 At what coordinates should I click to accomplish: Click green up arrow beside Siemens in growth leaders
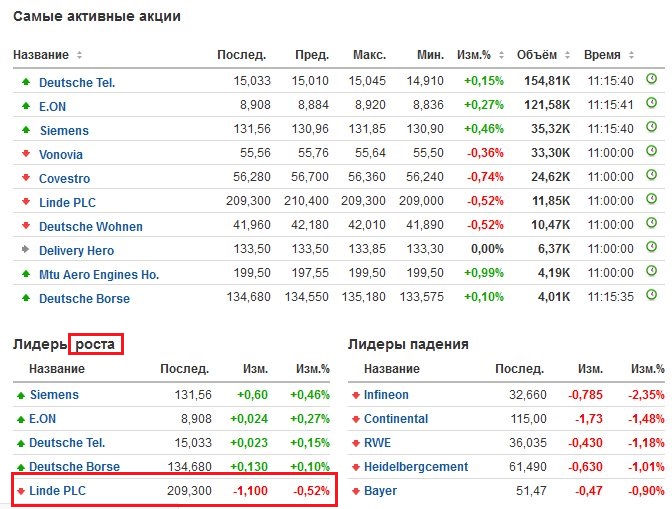(21, 395)
